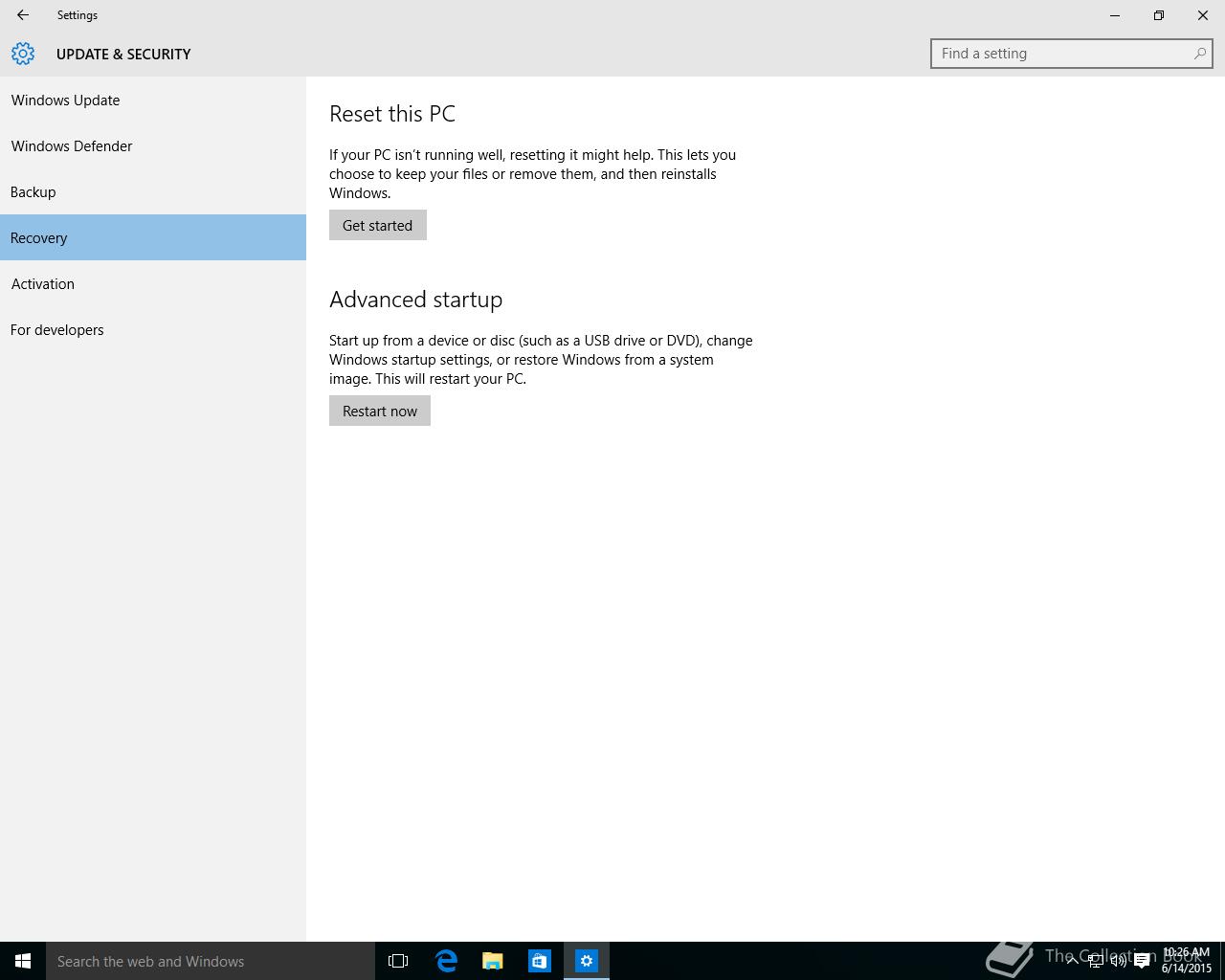Viewport: 1225px width, 980px height.
Task: Open the volume control in system tray
Action: (x=1118, y=961)
